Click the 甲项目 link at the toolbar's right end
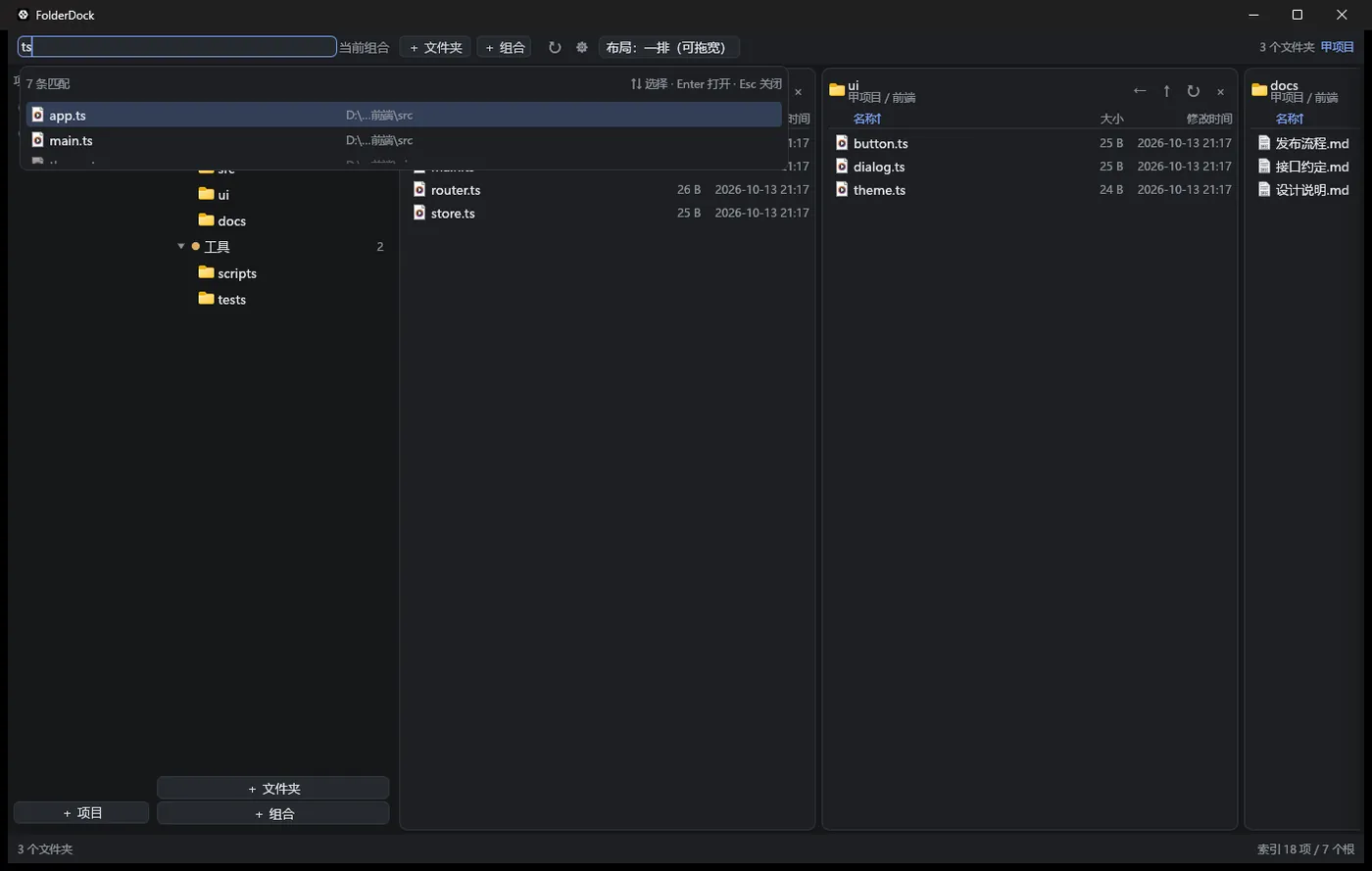Screen dimensions: 1372x871 coord(1338,47)
